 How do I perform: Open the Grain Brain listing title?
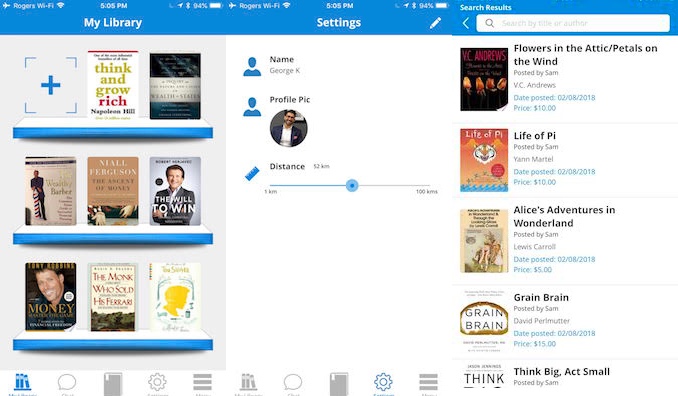[x=541, y=297]
